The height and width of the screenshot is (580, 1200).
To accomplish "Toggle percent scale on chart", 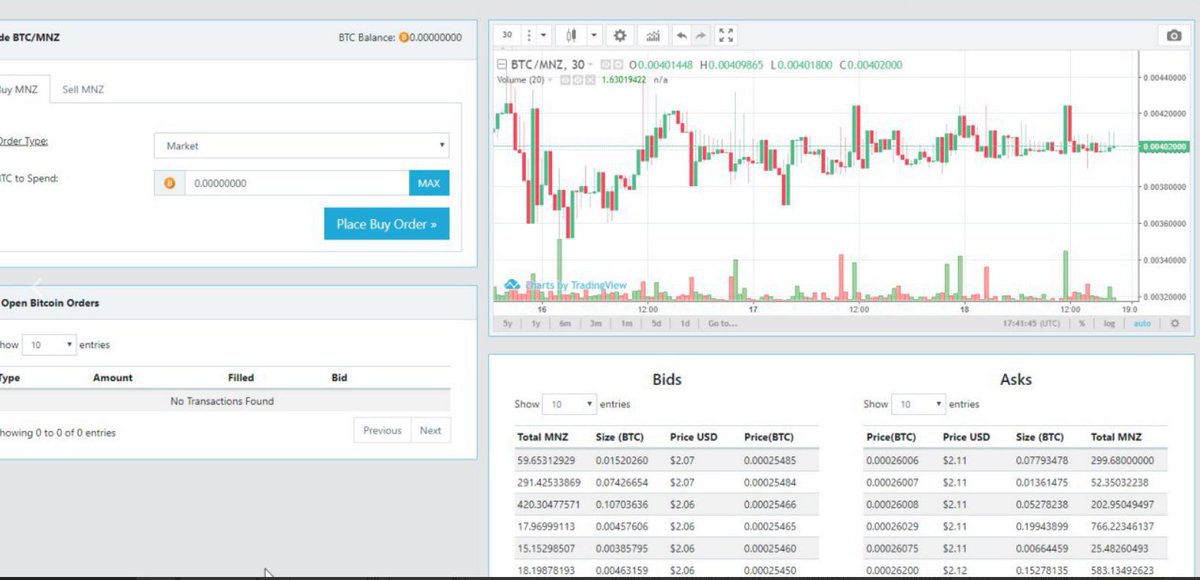I will 1082,324.
